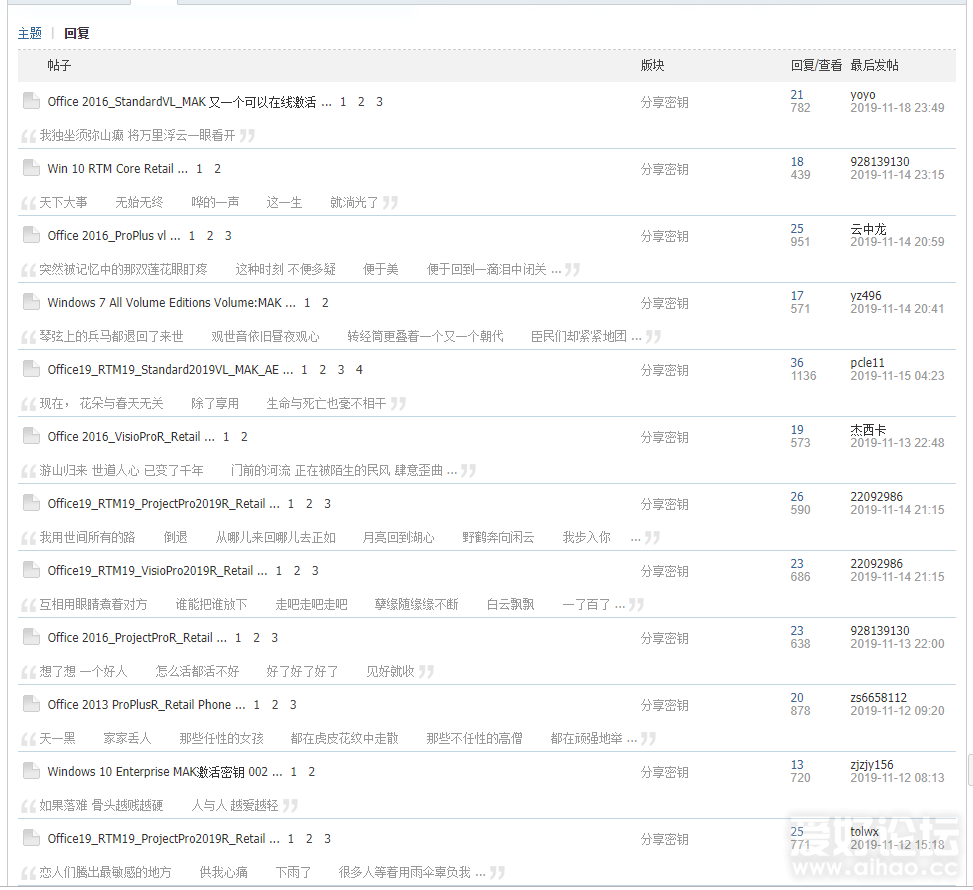Open last poster 云中龙's profile
The height and width of the screenshot is (890, 973).
point(868,229)
